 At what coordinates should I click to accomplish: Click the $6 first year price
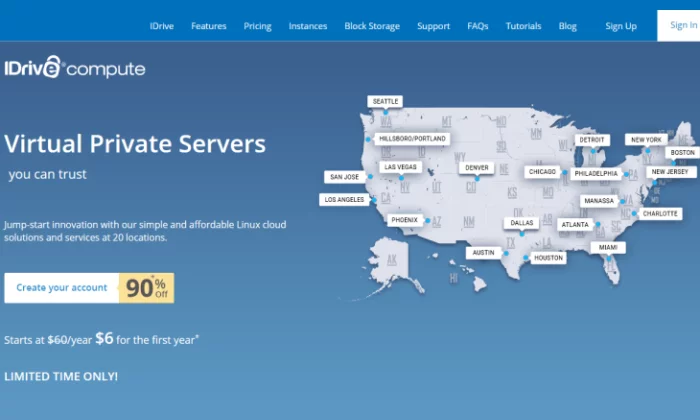click(104, 338)
